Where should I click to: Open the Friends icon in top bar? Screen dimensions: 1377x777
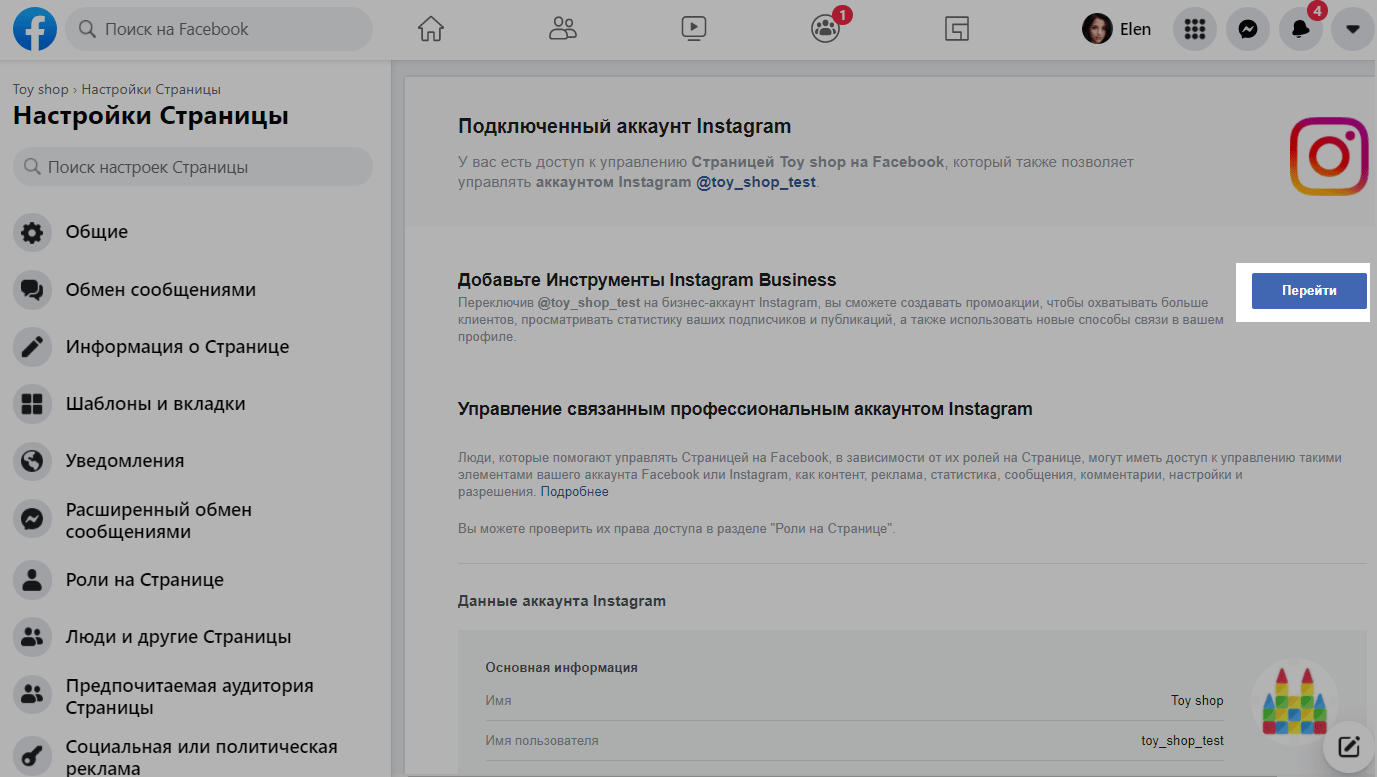pyautogui.click(x=563, y=29)
